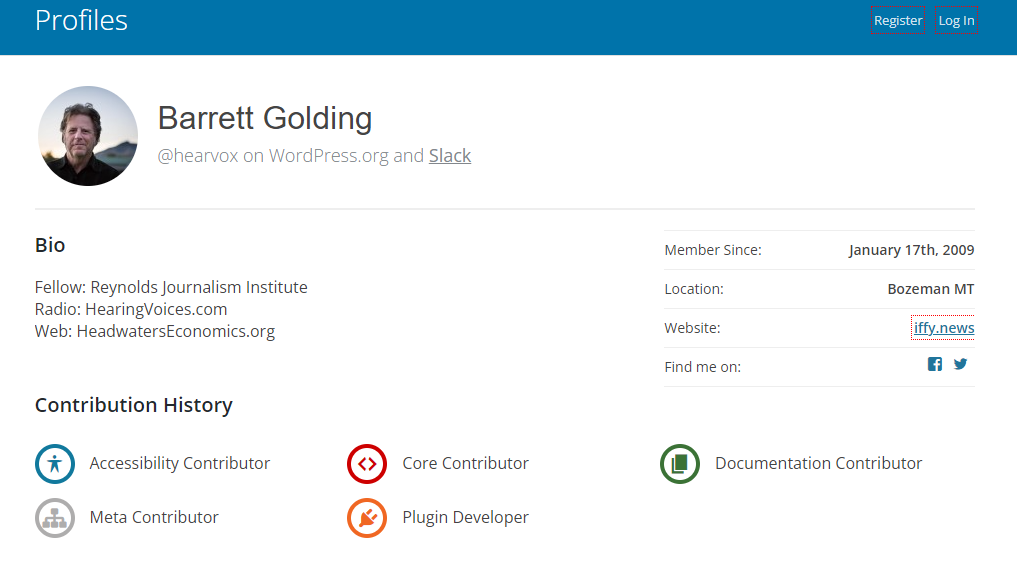Viewport: 1017px width, 564px height.
Task: Select the Meta Contributor text label
Action: tap(154, 517)
